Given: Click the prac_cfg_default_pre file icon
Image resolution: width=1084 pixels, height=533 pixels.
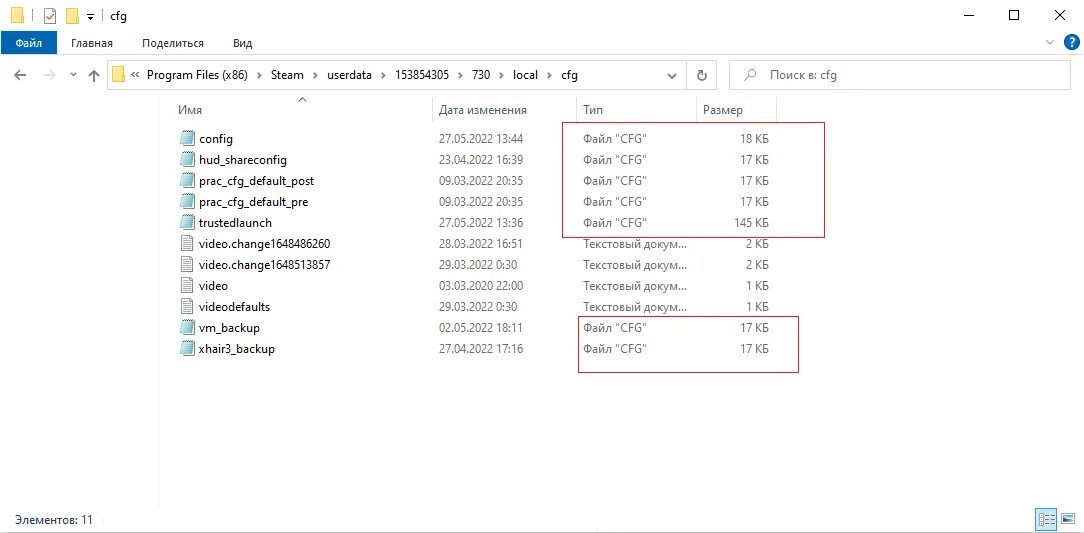Looking at the screenshot, I should 187,202.
